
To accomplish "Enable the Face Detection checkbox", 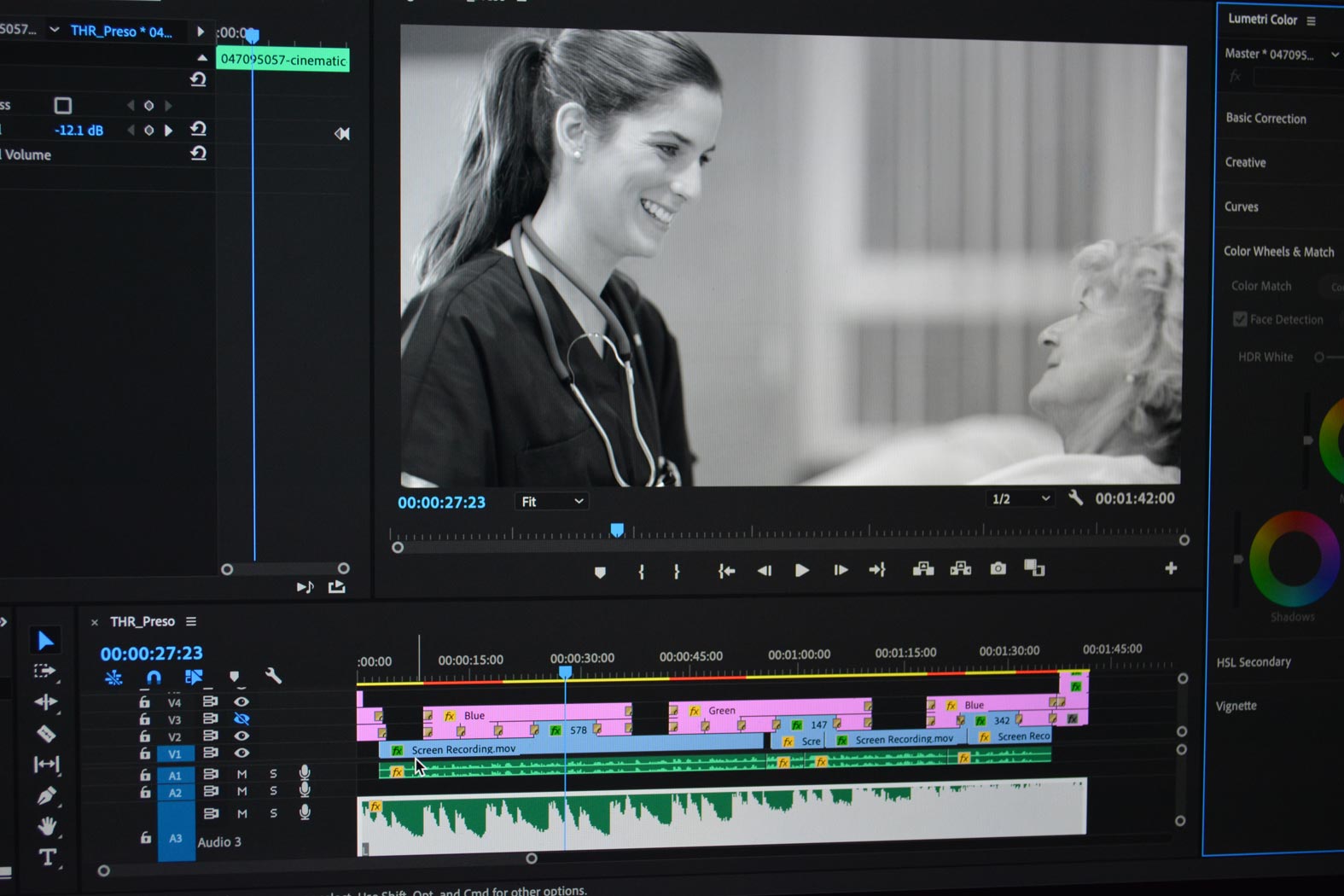I will [1240, 319].
